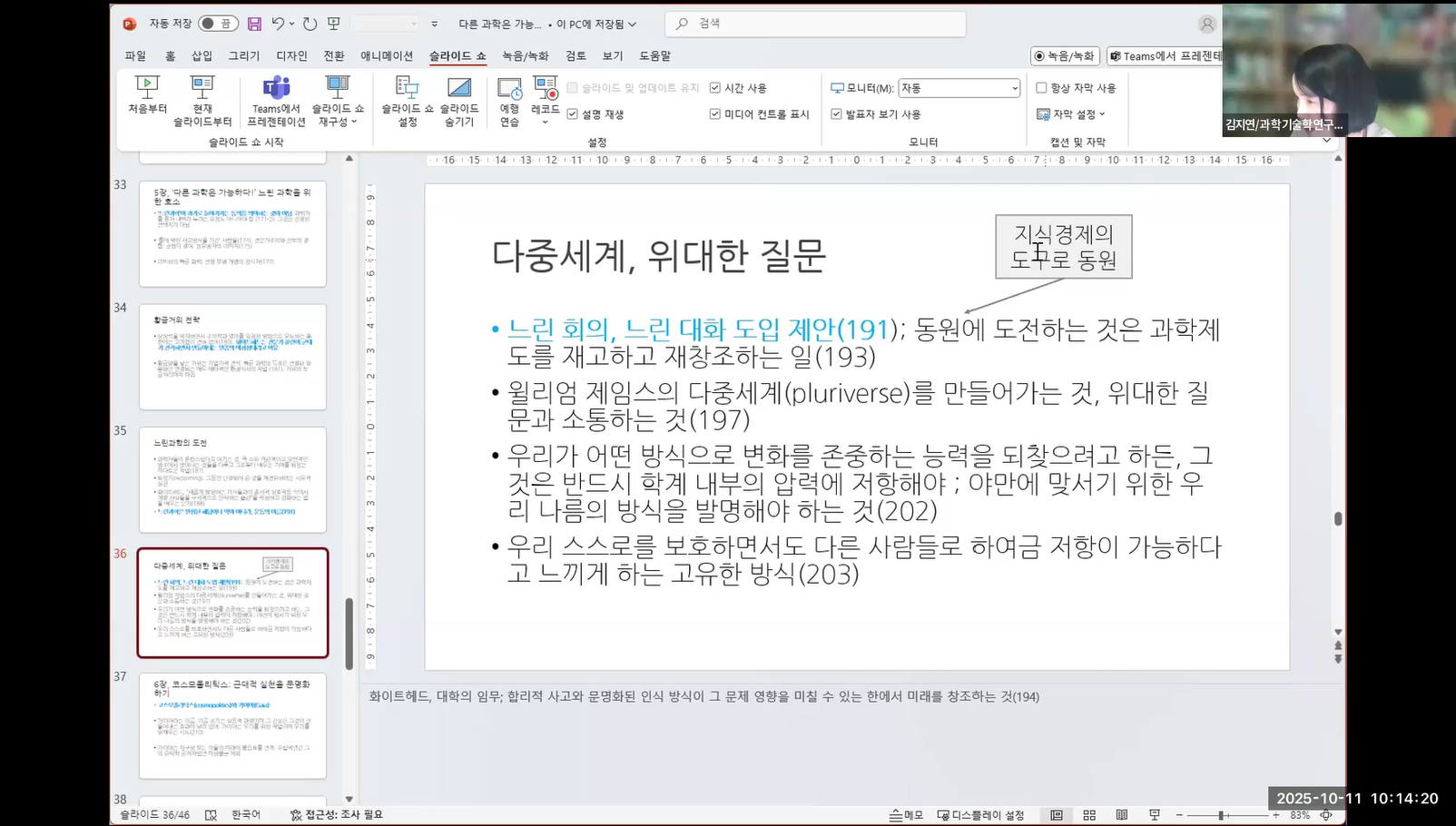Viewport: 1456px width, 826px height.
Task: Open the Insert (삽입) ribbon tab
Action: click(x=202, y=55)
